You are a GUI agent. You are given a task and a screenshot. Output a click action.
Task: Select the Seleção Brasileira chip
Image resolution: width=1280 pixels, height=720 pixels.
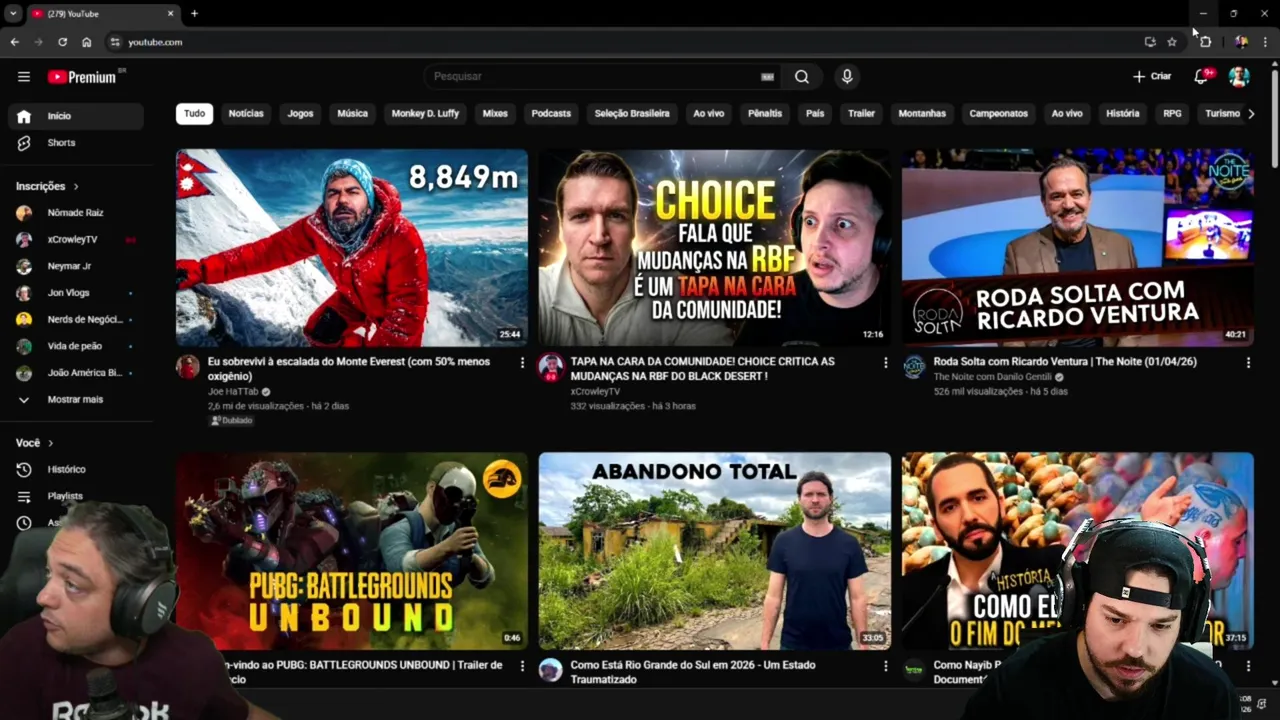[632, 114]
